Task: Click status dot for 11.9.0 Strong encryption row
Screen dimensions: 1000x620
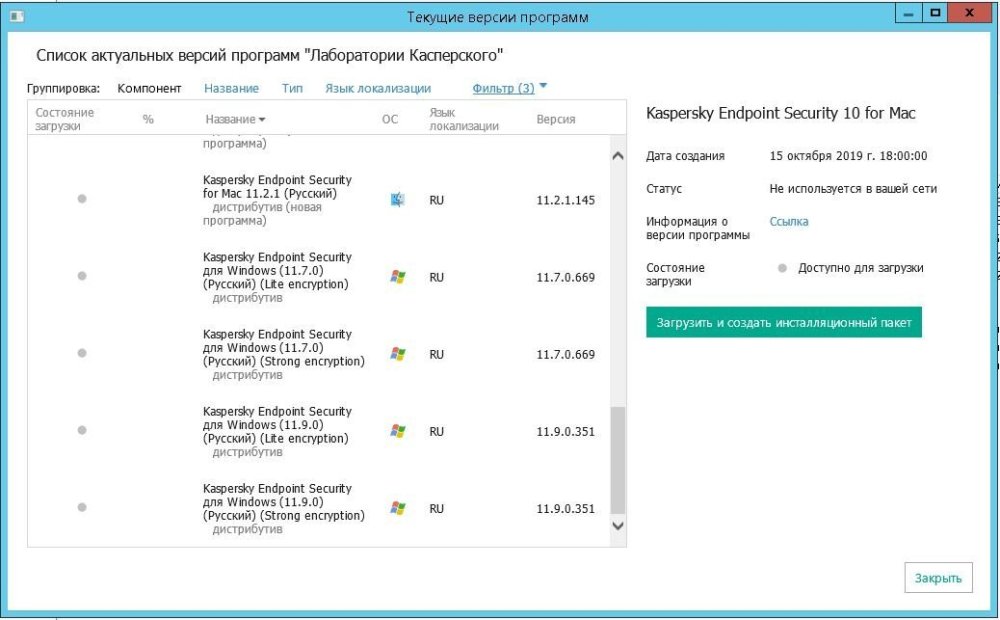Action: 82,508
